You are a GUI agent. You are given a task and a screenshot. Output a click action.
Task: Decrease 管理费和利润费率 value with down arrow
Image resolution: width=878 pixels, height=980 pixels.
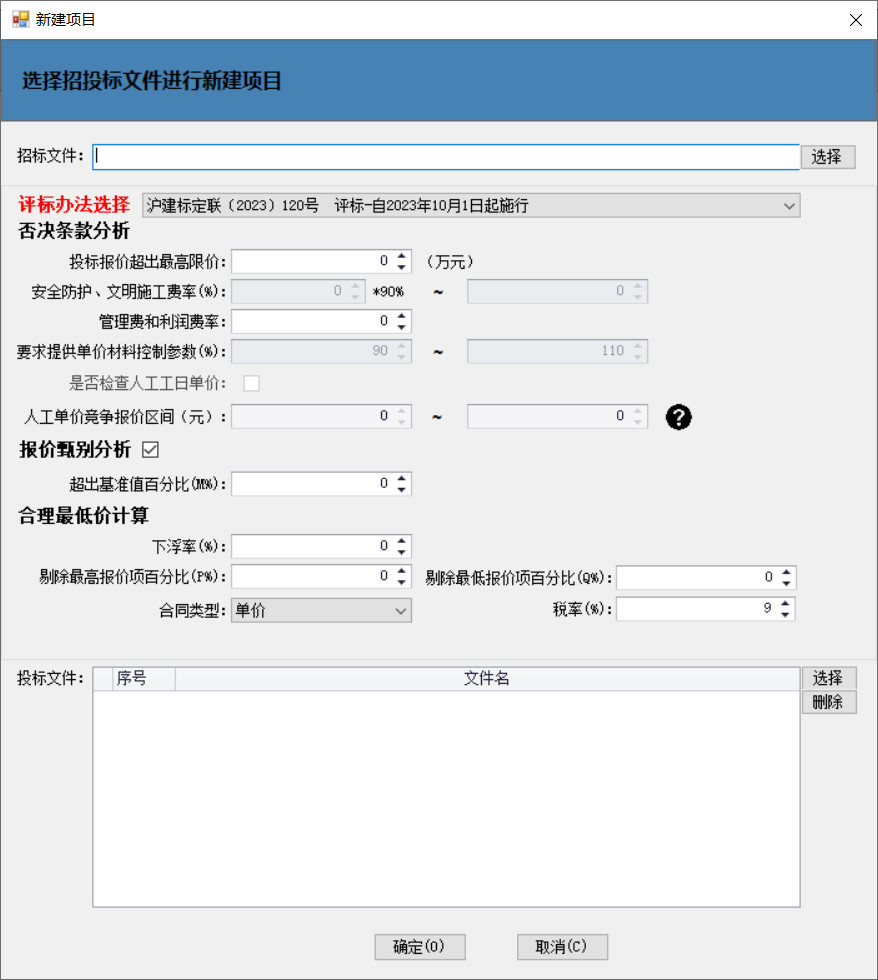(x=401, y=327)
